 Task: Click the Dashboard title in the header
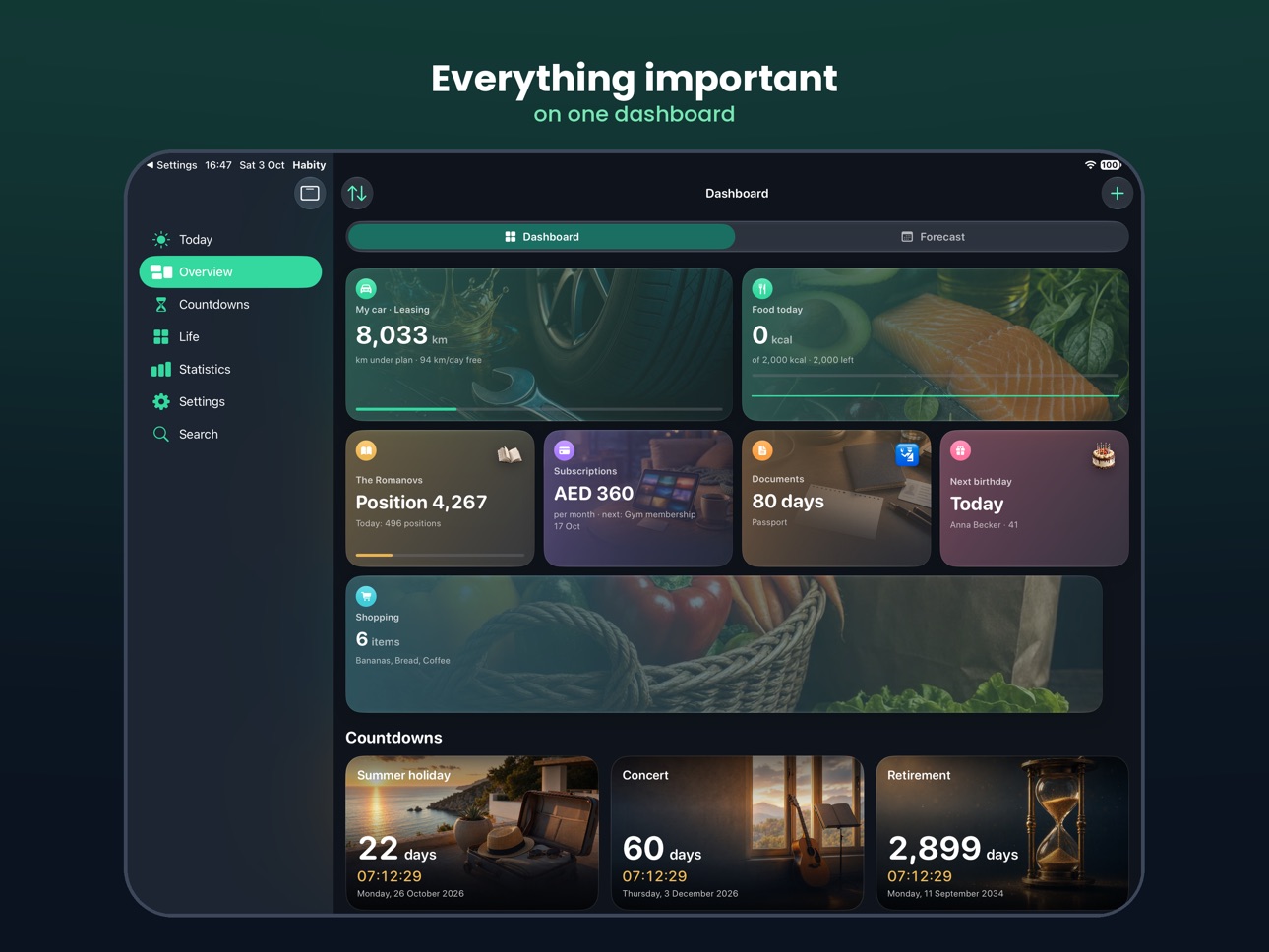(x=737, y=194)
